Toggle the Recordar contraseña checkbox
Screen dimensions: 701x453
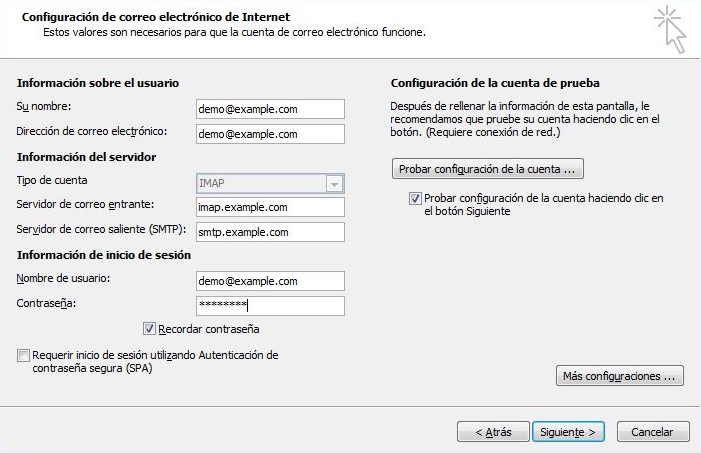click(x=149, y=329)
